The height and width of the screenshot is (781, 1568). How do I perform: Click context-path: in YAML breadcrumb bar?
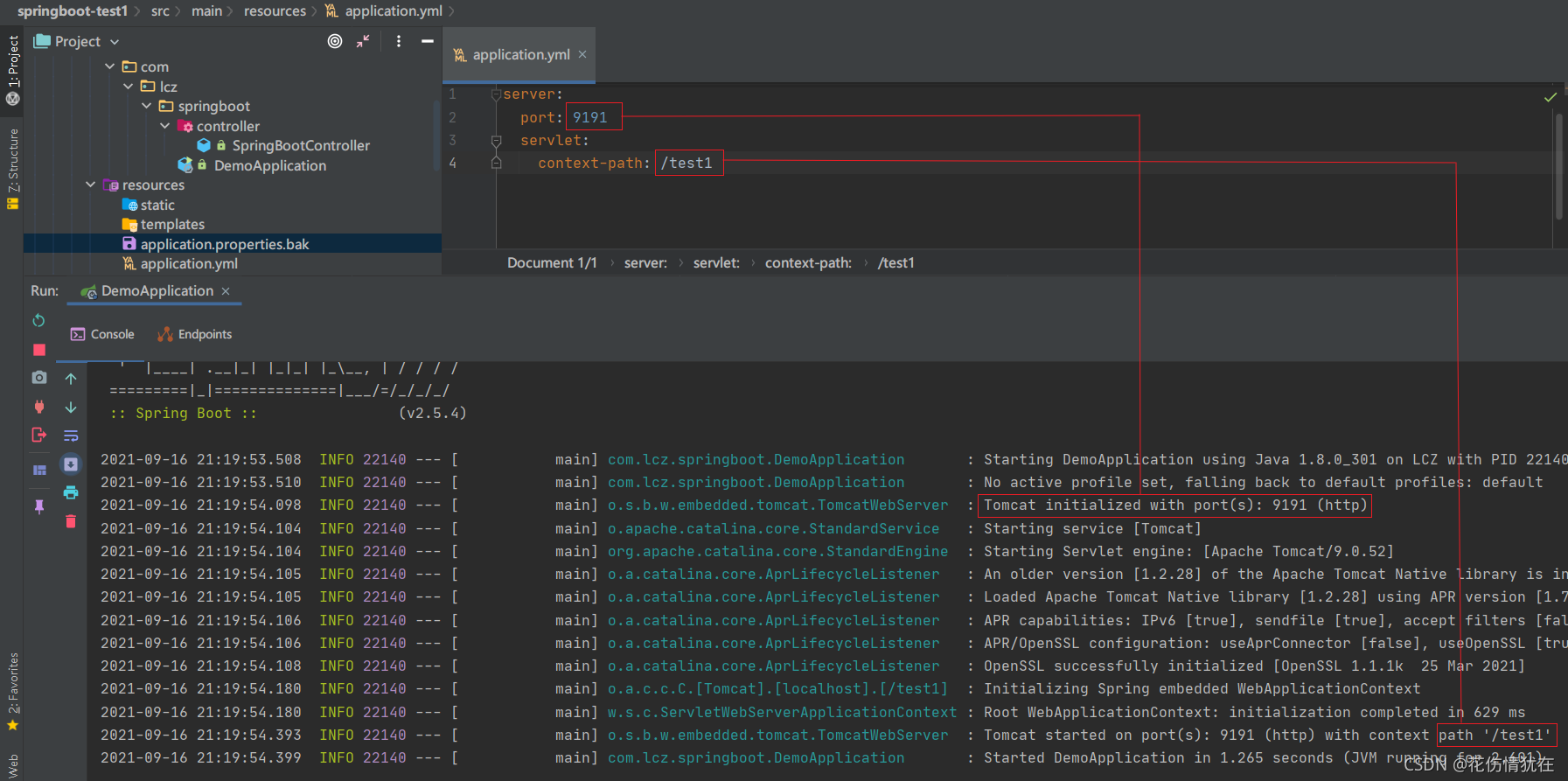(x=808, y=262)
